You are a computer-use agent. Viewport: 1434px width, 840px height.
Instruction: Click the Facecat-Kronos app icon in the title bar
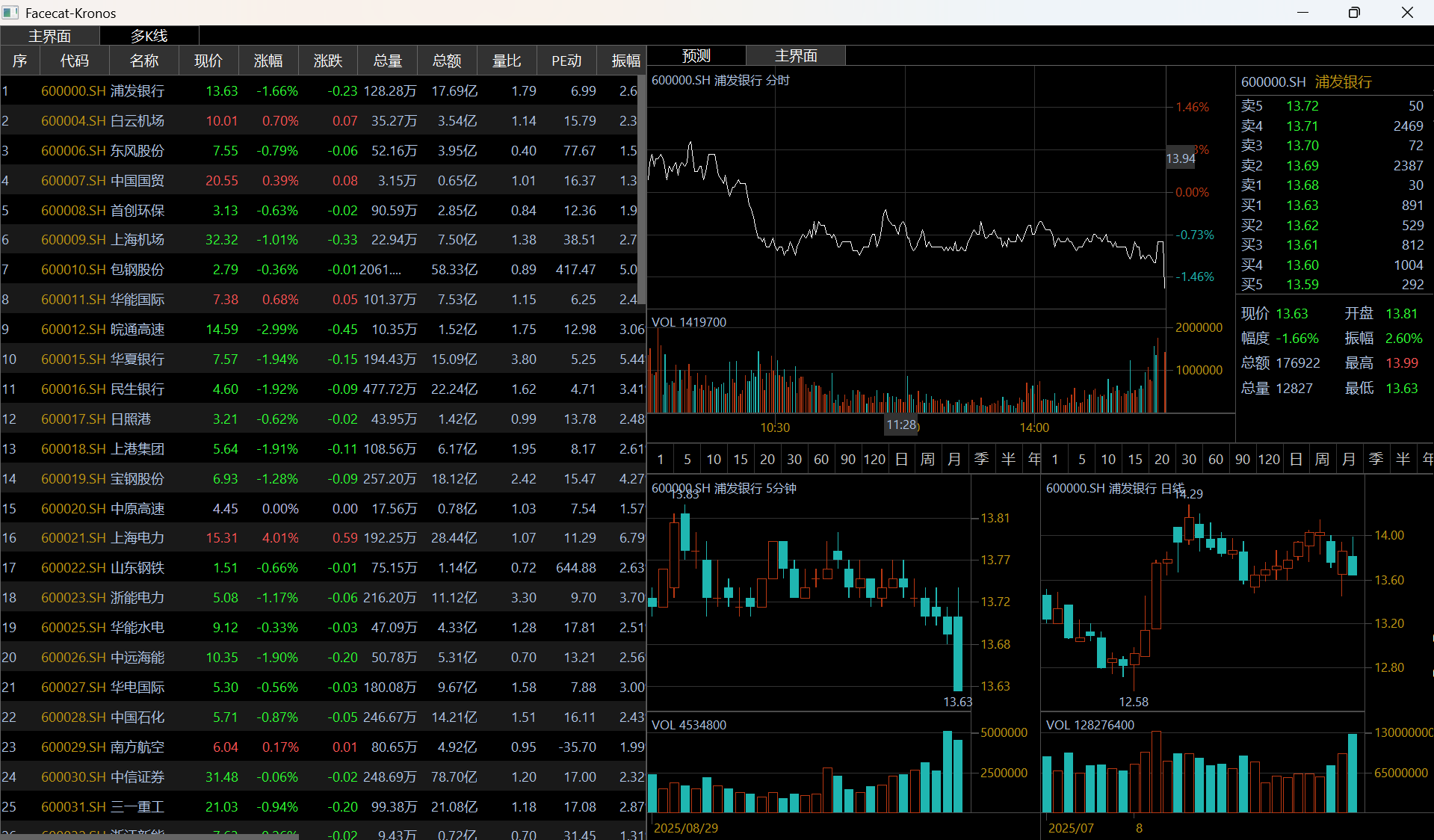click(10, 13)
